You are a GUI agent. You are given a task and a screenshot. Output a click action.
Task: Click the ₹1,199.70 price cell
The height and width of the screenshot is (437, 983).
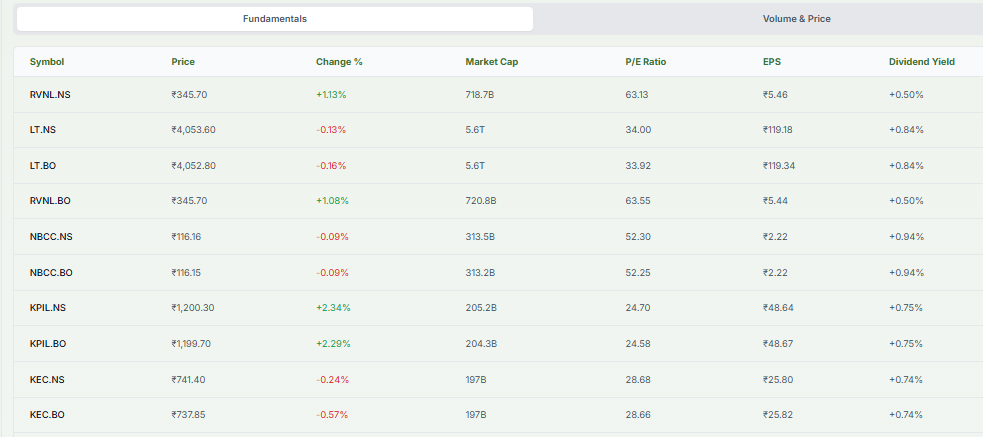pyautogui.click(x=192, y=344)
